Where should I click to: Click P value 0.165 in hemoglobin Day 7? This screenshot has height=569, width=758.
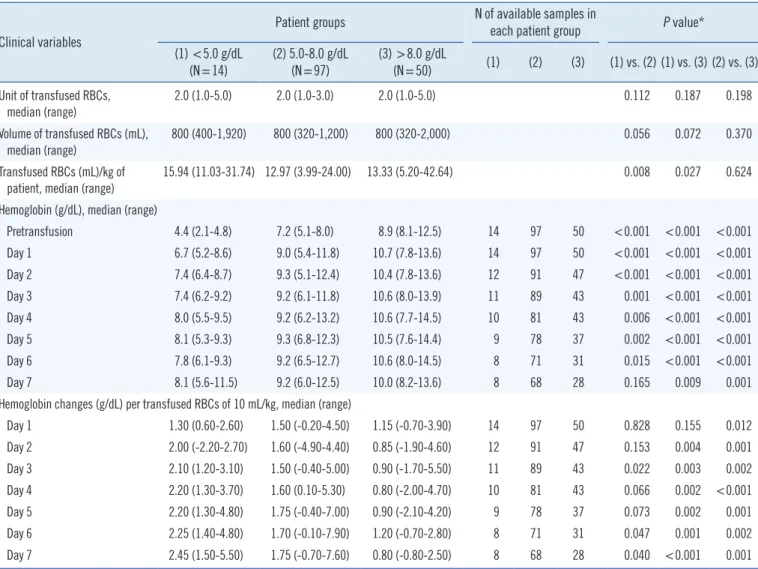[x=637, y=383]
